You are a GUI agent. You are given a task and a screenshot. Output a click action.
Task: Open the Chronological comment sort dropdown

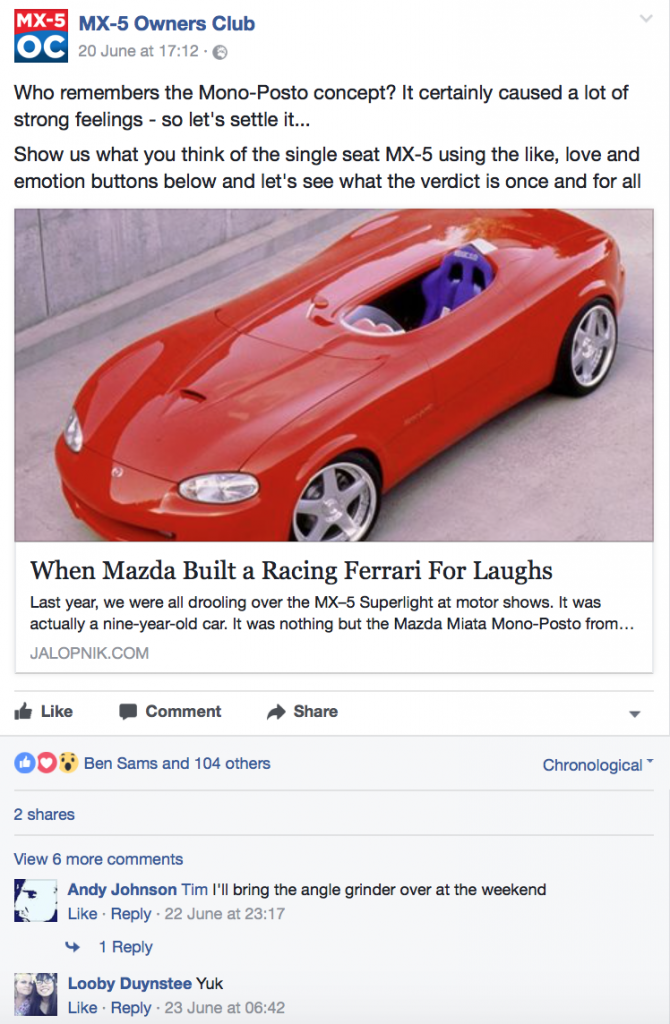click(598, 765)
